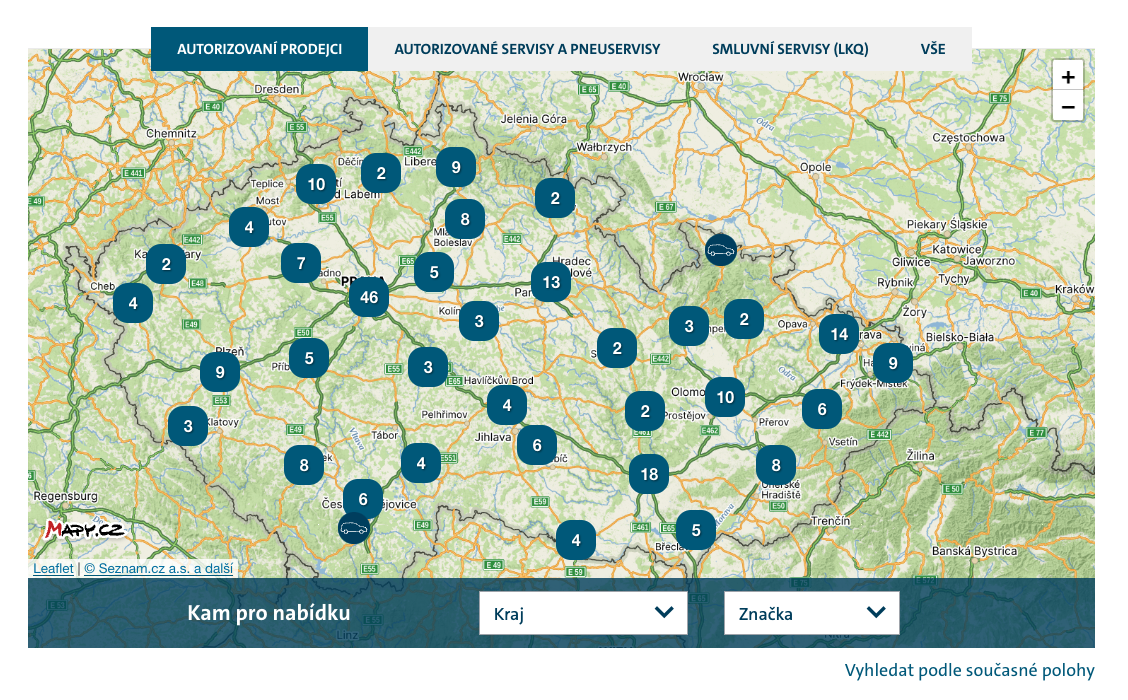Zoom in the map with plus button

point(1068,77)
